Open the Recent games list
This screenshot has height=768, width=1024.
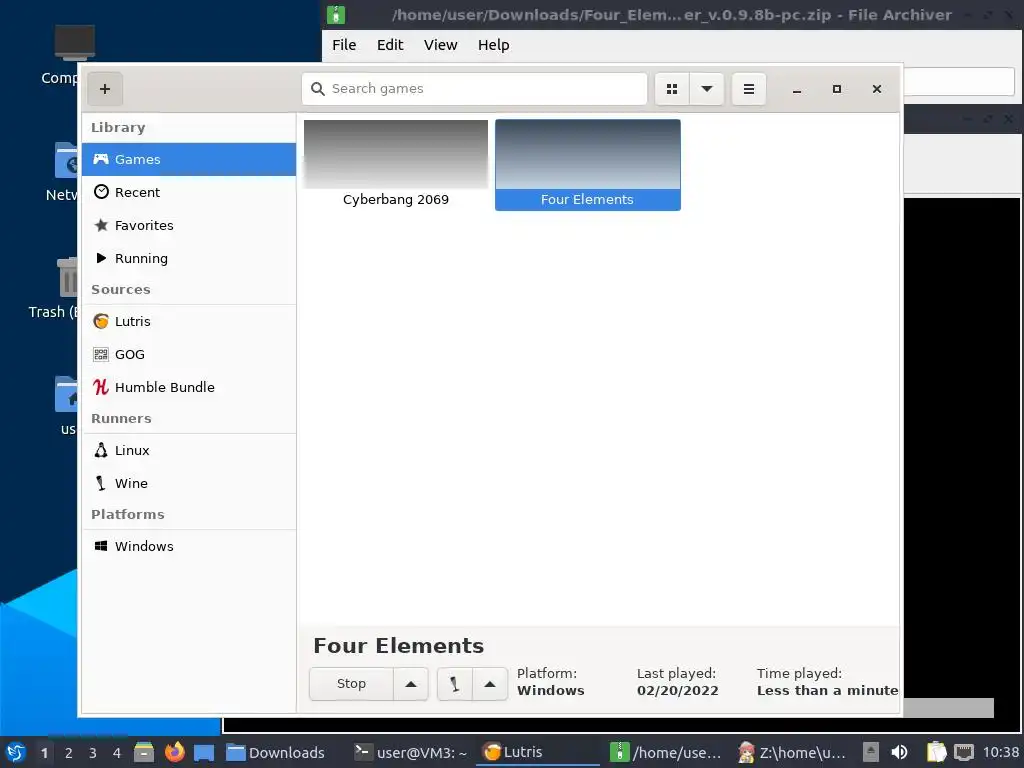click(x=189, y=192)
